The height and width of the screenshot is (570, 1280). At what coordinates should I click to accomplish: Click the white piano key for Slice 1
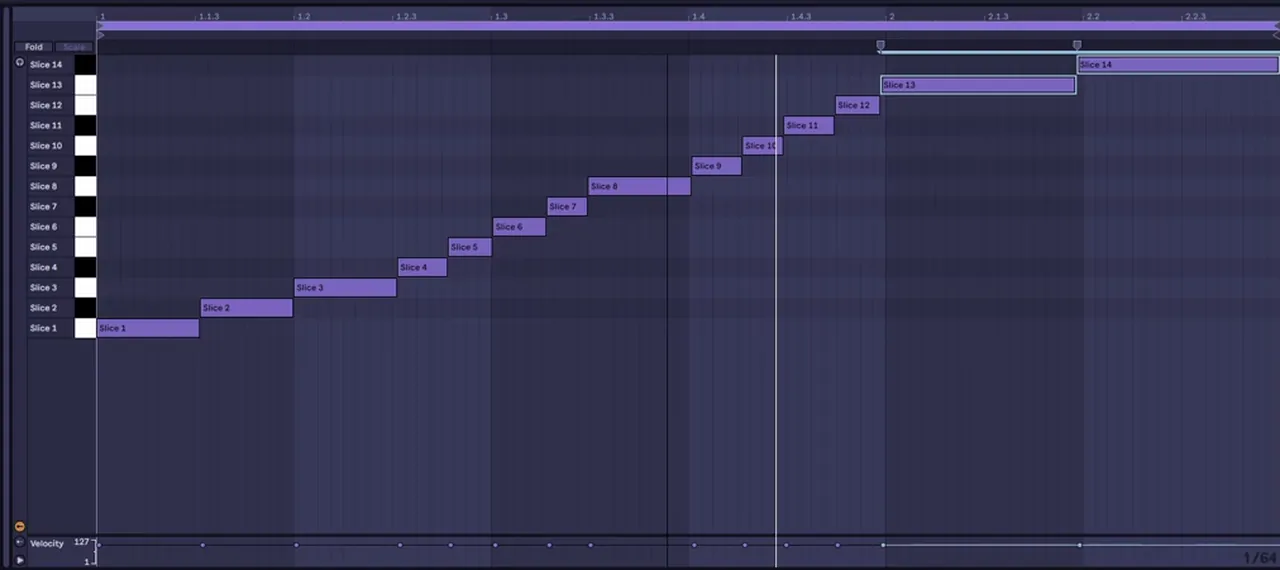86,328
